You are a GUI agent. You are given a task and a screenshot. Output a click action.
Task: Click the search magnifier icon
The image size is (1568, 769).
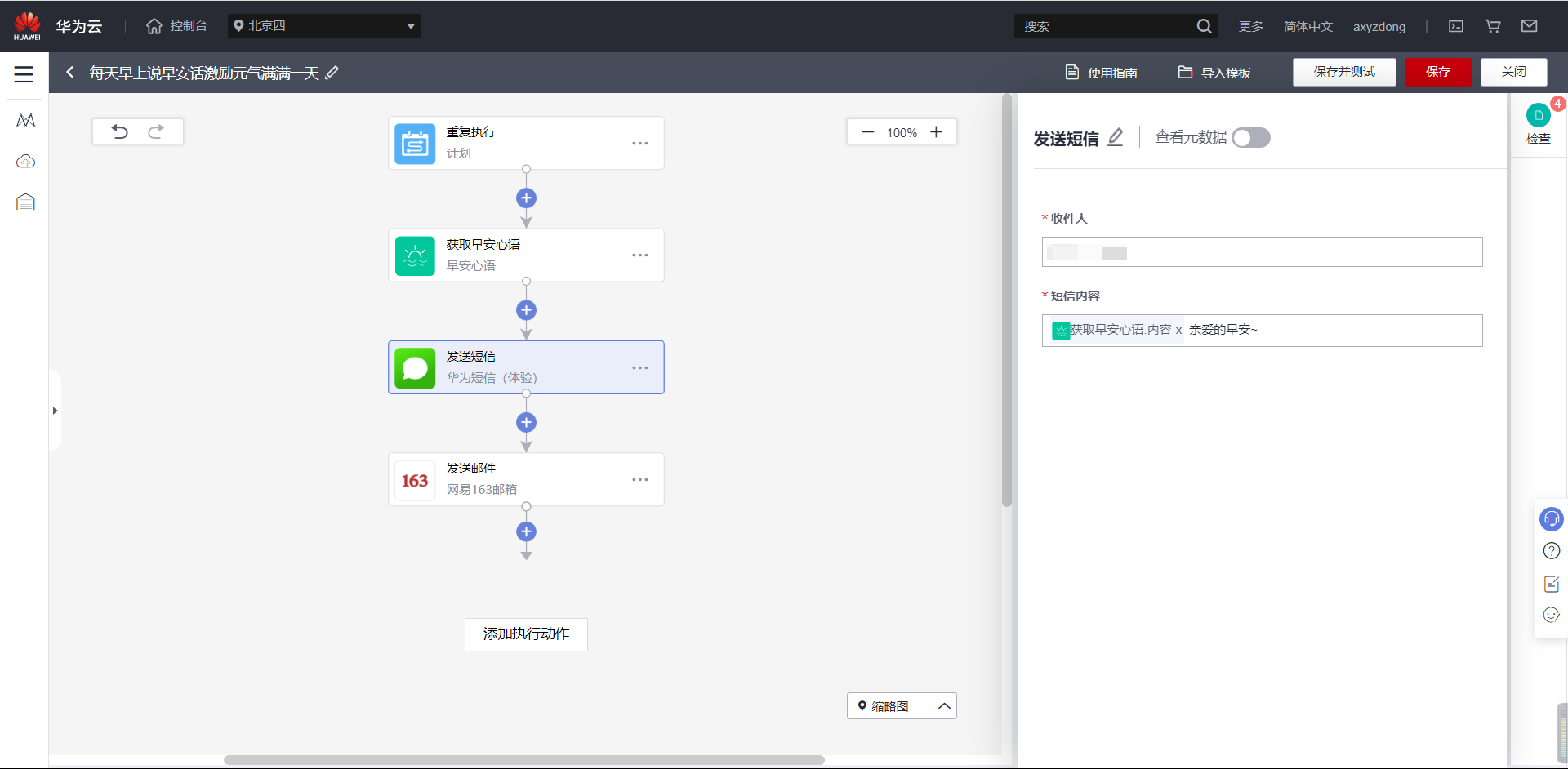pos(1204,26)
